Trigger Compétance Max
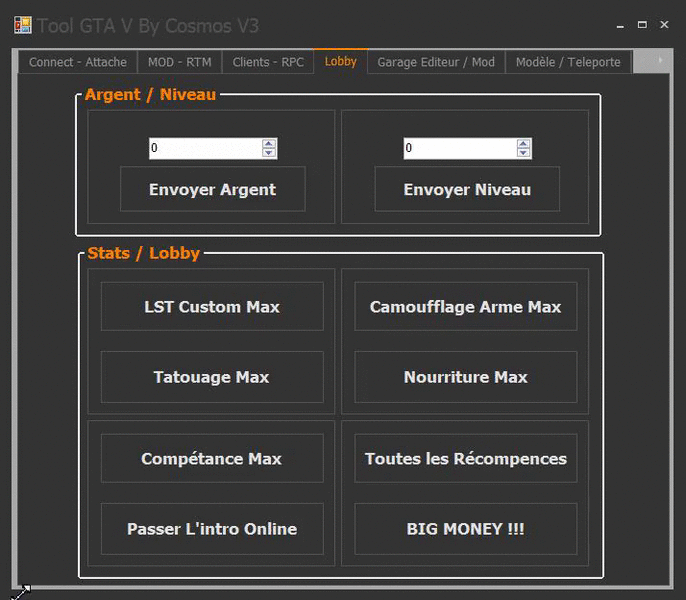The width and height of the screenshot is (686, 600). coord(212,458)
